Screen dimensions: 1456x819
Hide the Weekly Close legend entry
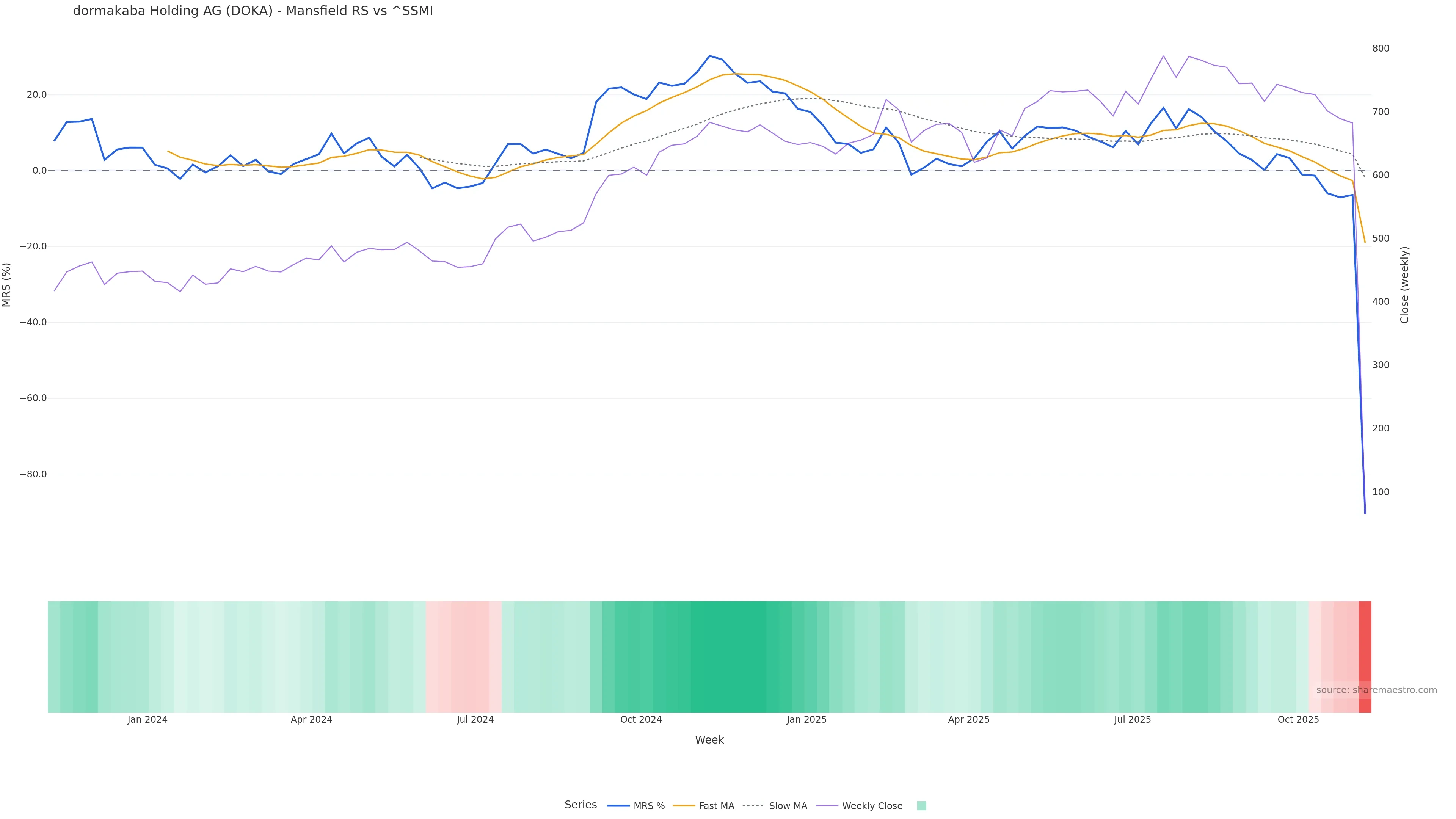[x=872, y=806]
